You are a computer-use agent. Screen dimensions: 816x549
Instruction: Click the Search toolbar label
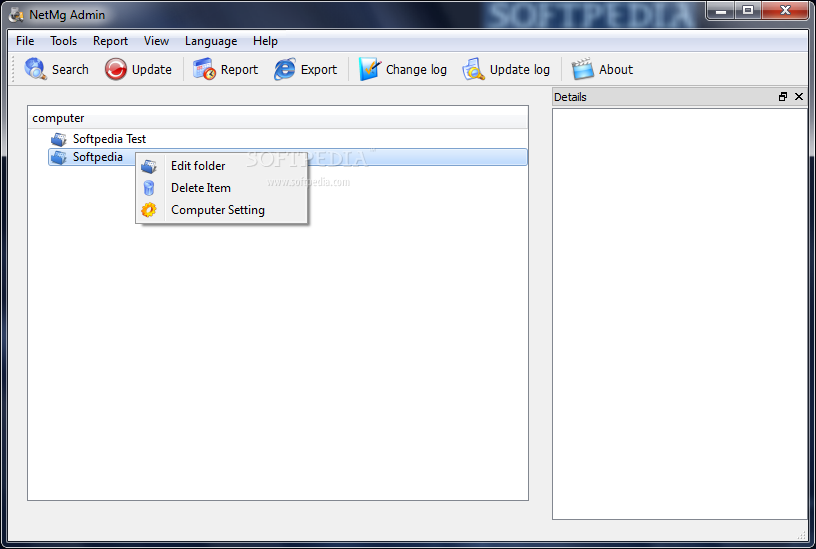pos(70,70)
